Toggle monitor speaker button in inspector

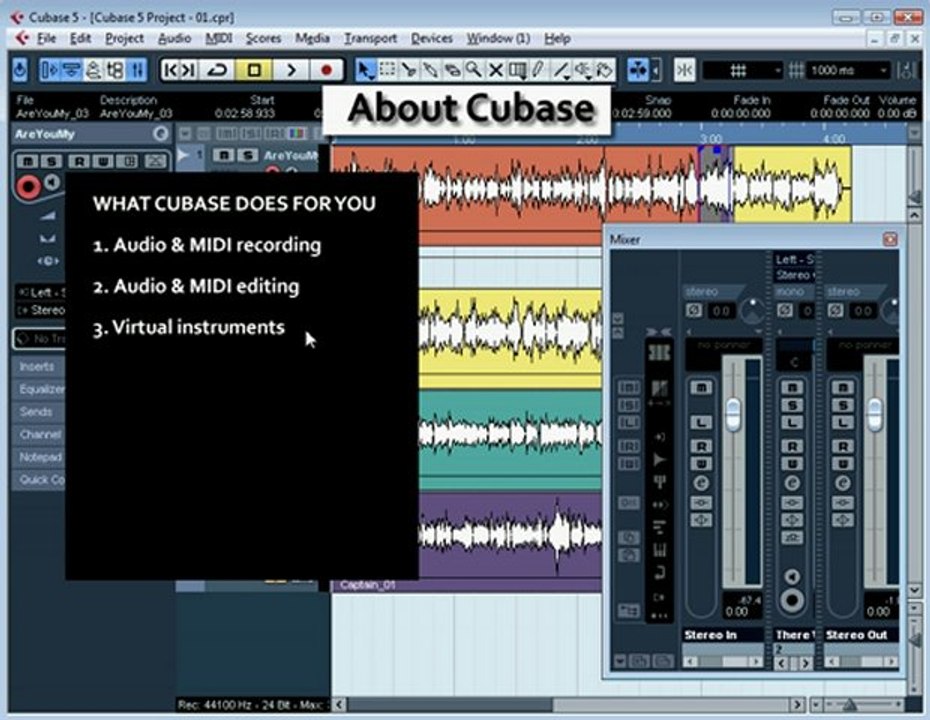(x=53, y=183)
